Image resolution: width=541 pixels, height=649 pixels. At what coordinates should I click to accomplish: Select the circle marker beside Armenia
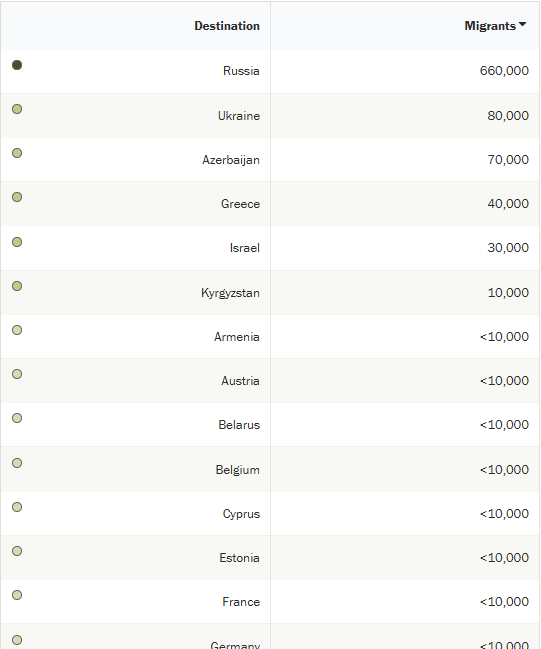[x=17, y=330]
